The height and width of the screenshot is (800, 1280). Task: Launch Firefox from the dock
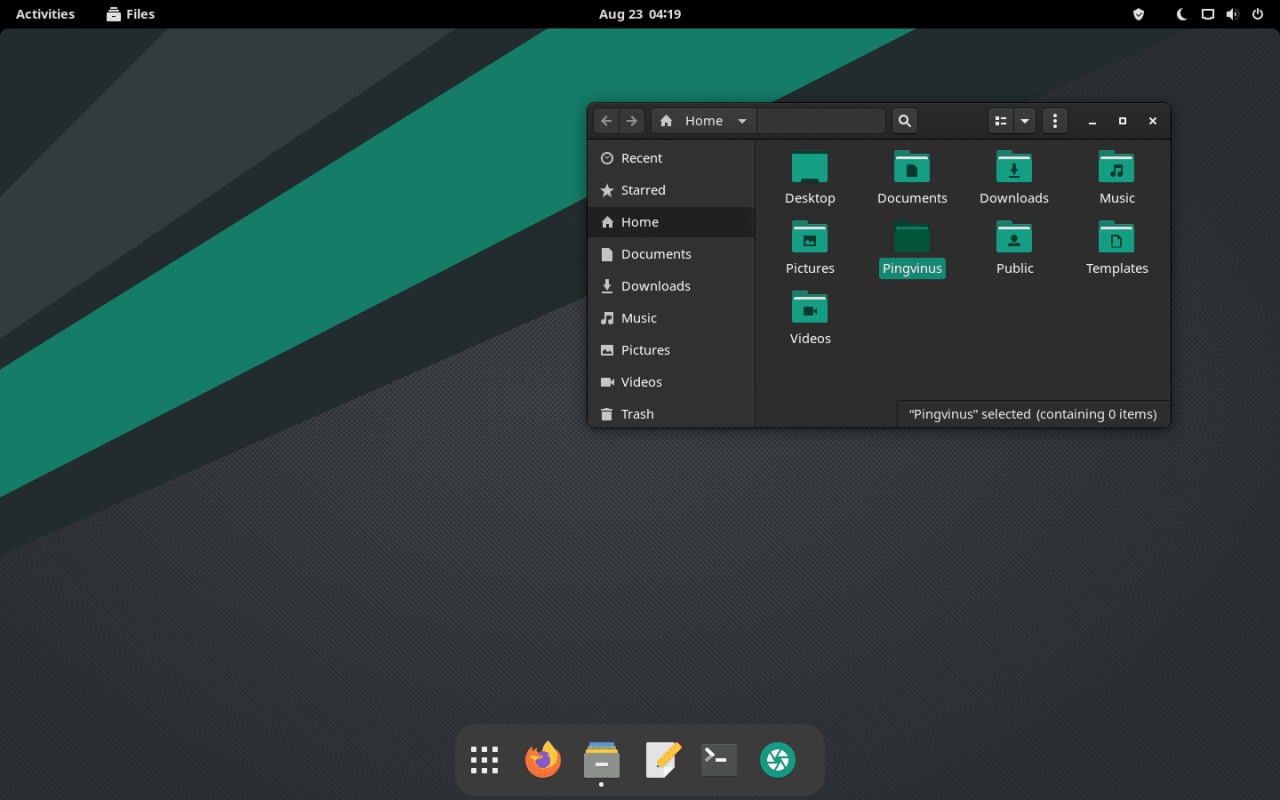click(543, 760)
